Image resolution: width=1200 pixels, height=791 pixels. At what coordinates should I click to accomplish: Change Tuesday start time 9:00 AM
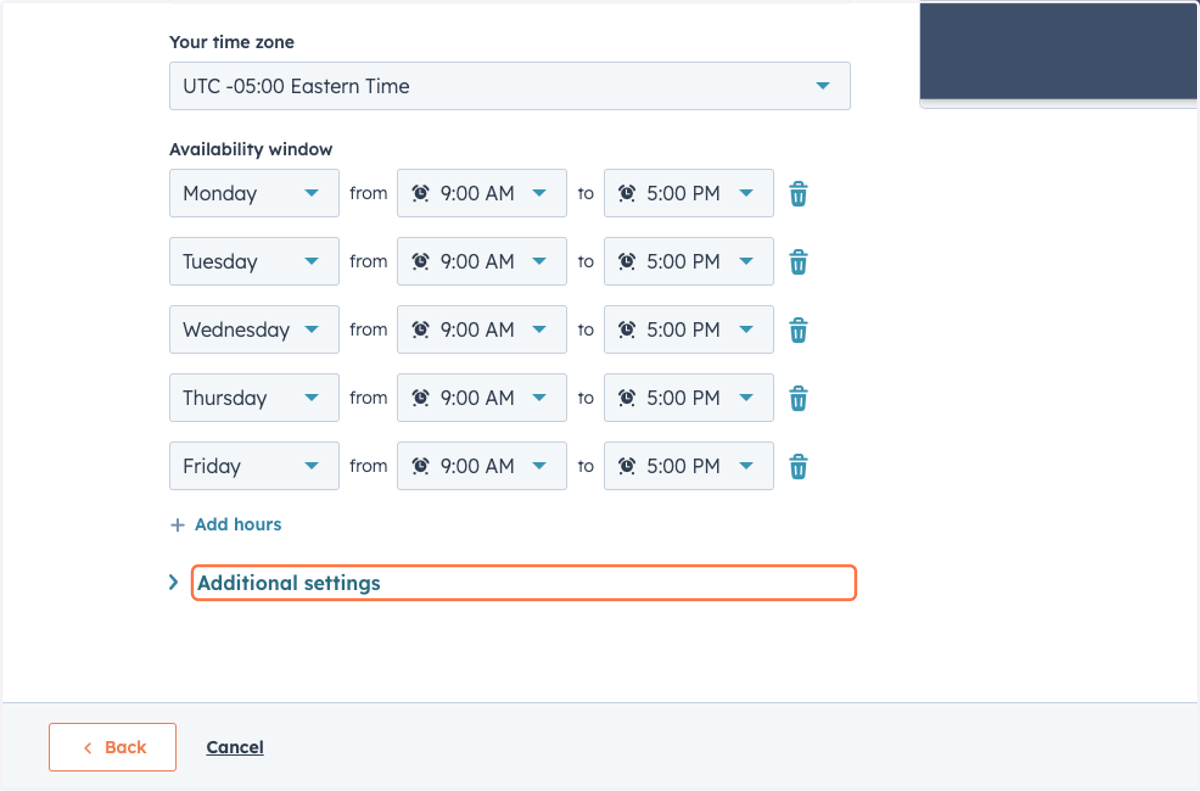(482, 261)
